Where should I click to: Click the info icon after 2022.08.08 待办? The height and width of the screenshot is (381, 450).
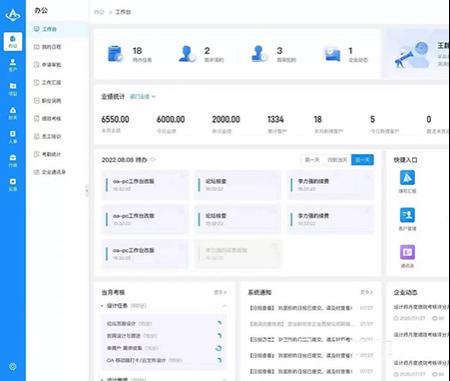click(x=153, y=160)
